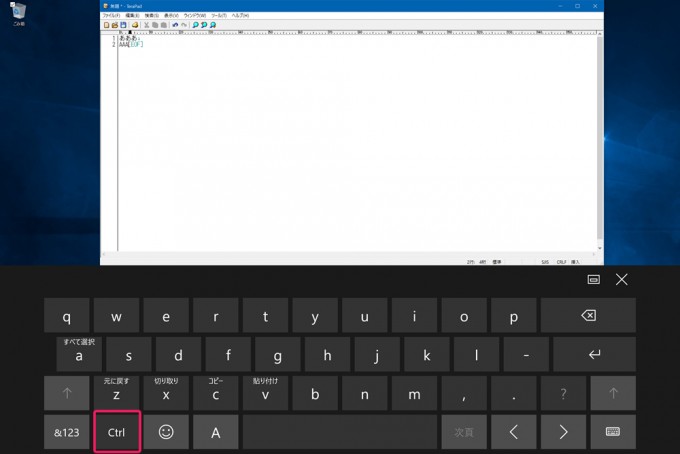The height and width of the screenshot is (454, 680).
Task: Click the CRLF status bar entry
Action: click(x=561, y=262)
